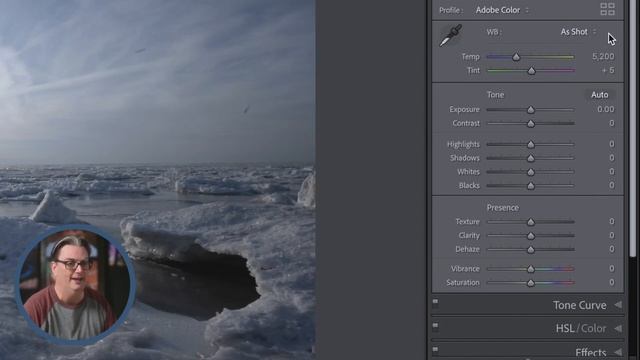This screenshot has width=640, height=360.
Task: Select the Blacks value field
Action: [x=611, y=186]
